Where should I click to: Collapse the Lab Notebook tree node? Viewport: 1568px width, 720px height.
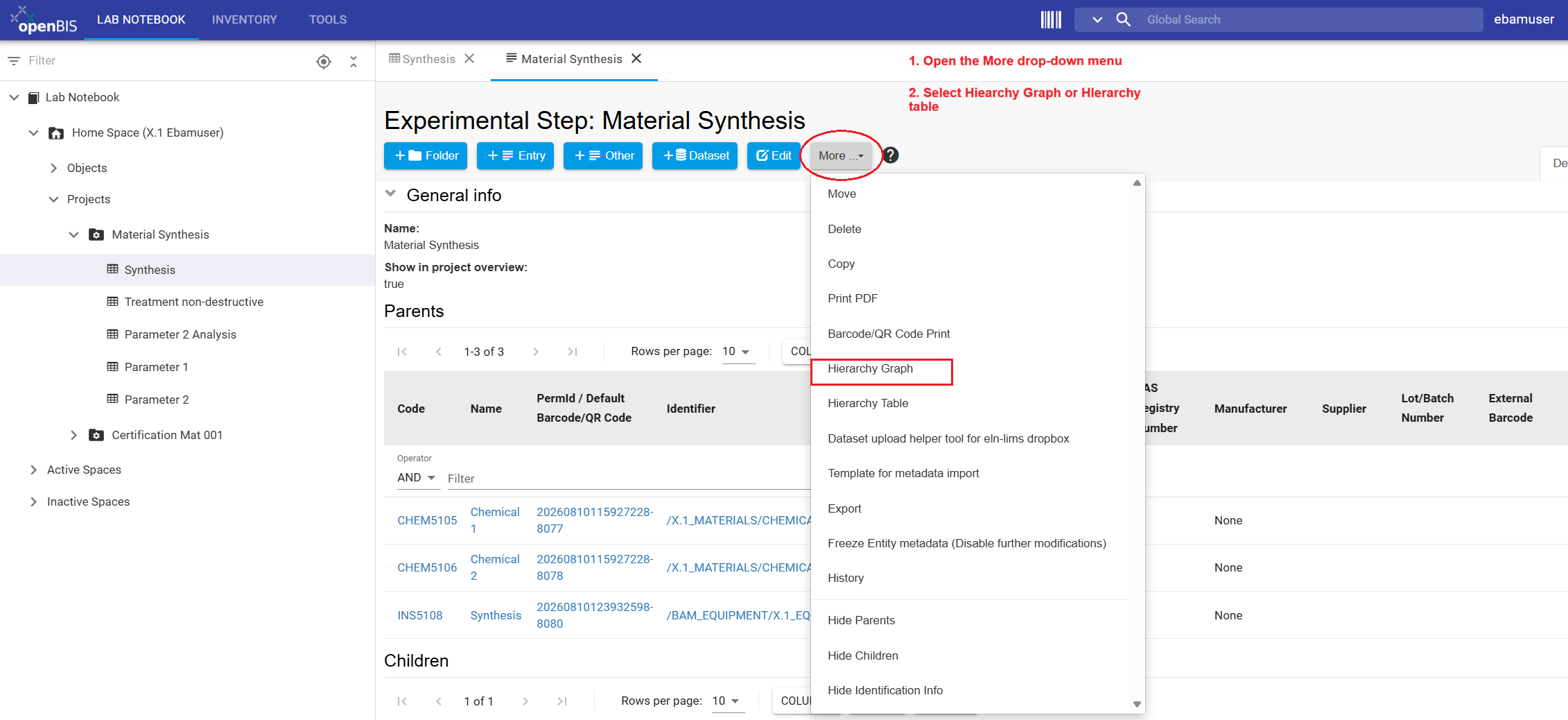pos(14,98)
